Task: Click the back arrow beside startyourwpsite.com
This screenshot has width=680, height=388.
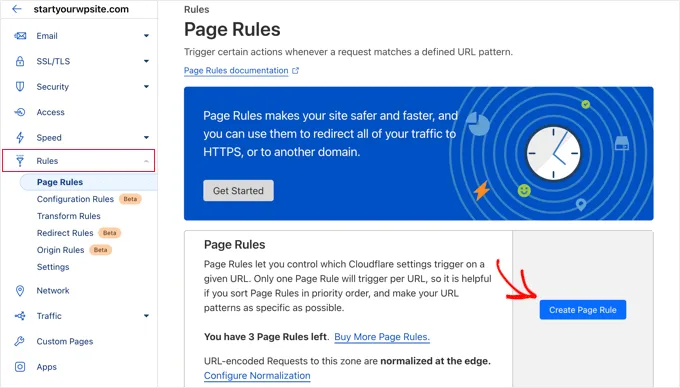Action: 16,9
